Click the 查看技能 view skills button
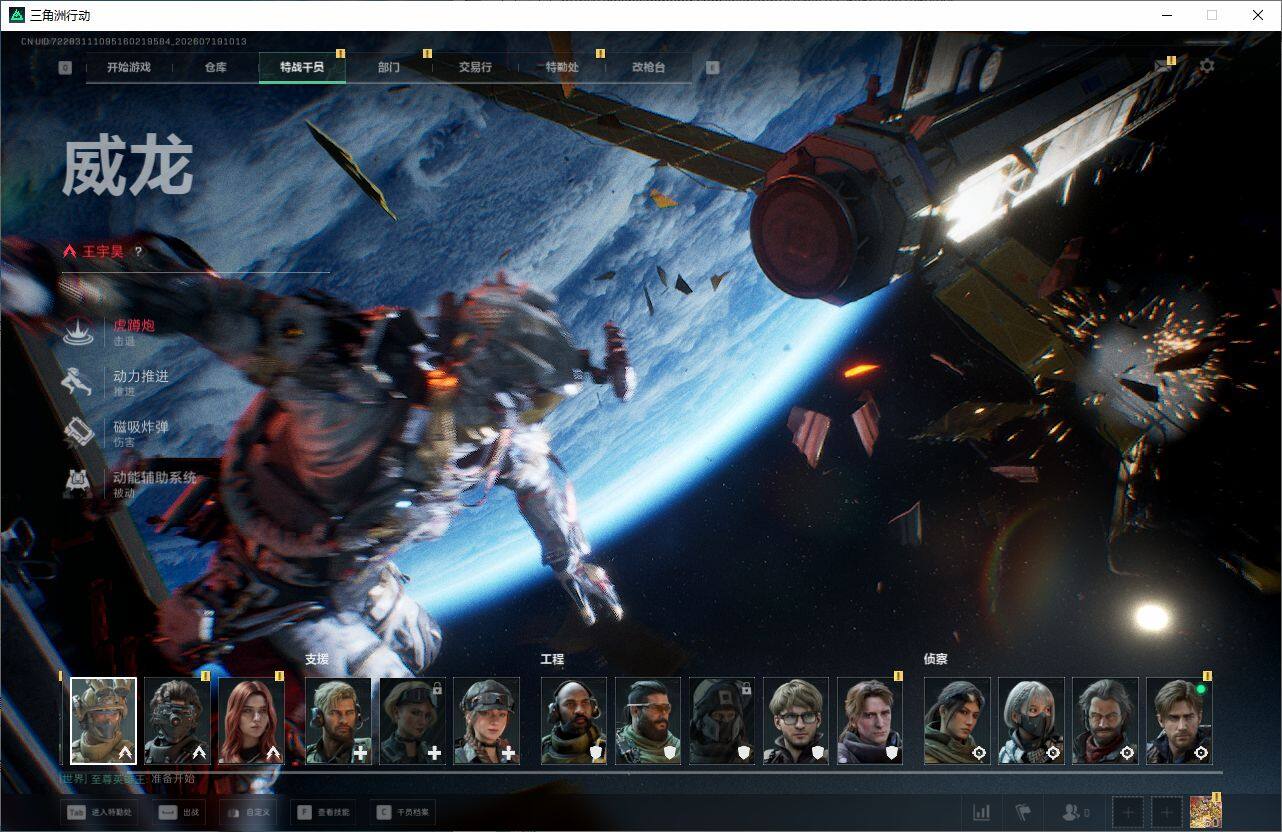The width and height of the screenshot is (1282, 832). [x=325, y=812]
